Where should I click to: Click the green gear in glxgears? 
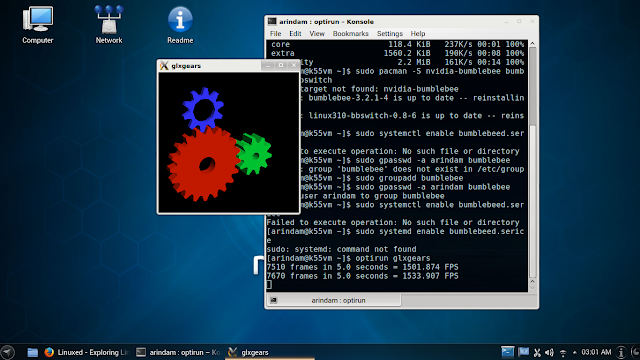point(254,153)
